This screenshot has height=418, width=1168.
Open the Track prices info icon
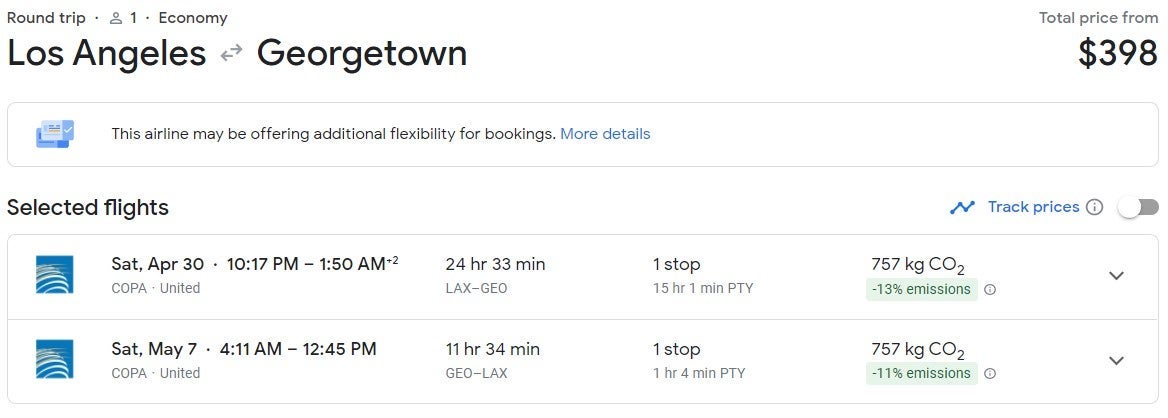(1095, 207)
